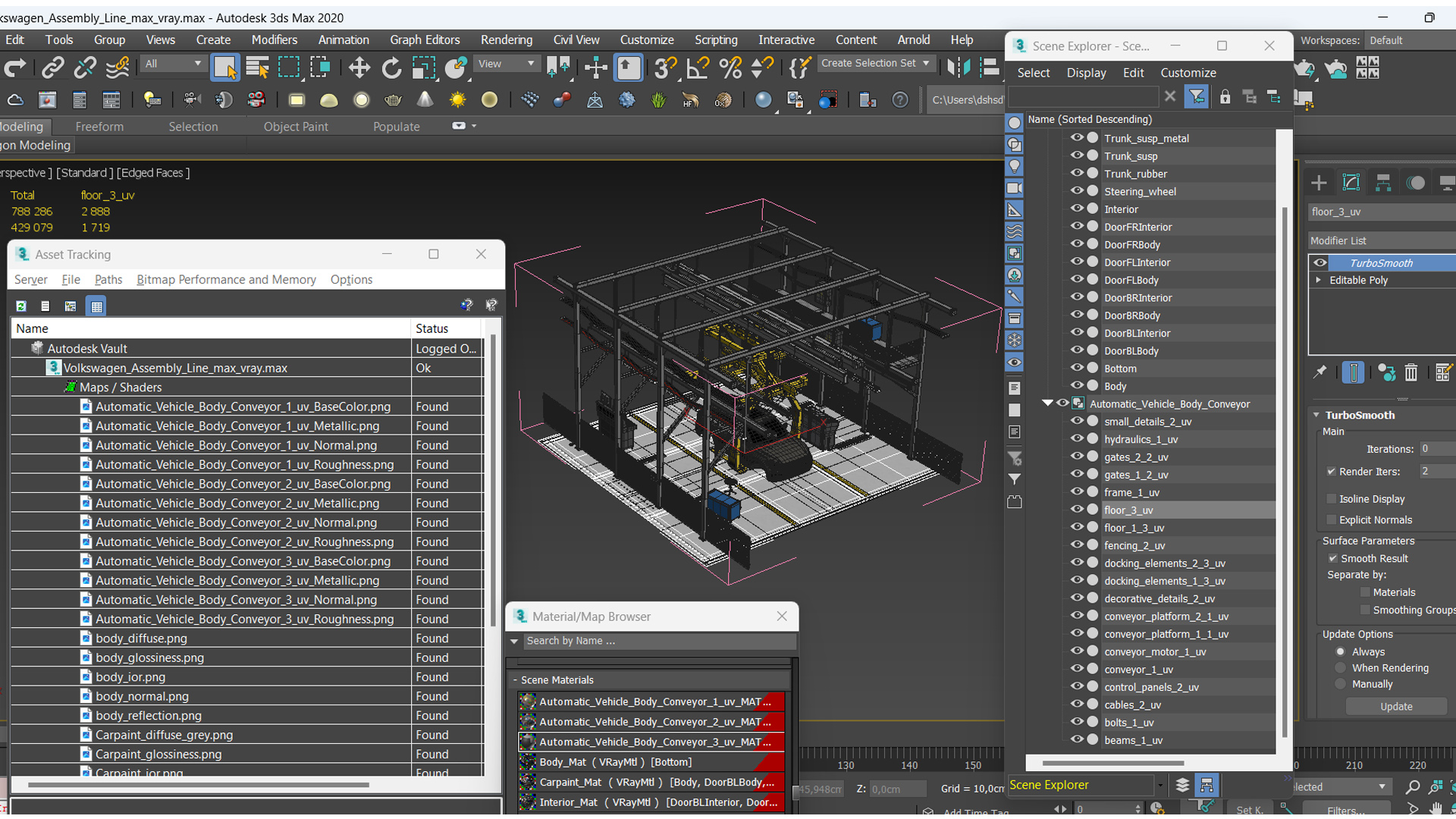The image size is (1456, 819).
Task: Toggle the Angle Snap icon
Action: [x=697, y=68]
